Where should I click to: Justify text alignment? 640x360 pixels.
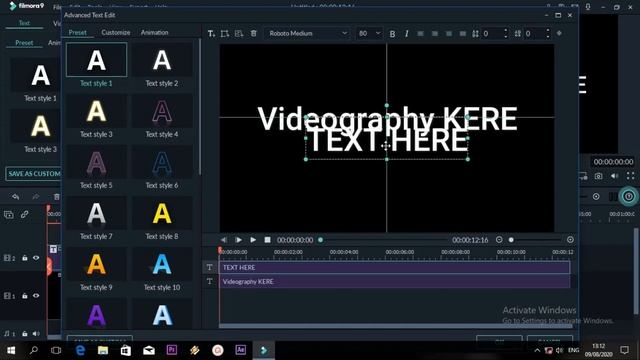(x=462, y=33)
